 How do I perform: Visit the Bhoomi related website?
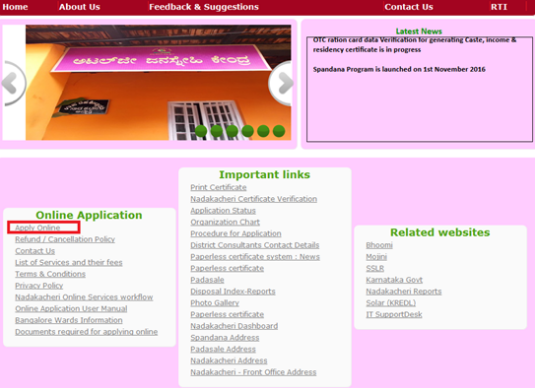click(x=379, y=245)
